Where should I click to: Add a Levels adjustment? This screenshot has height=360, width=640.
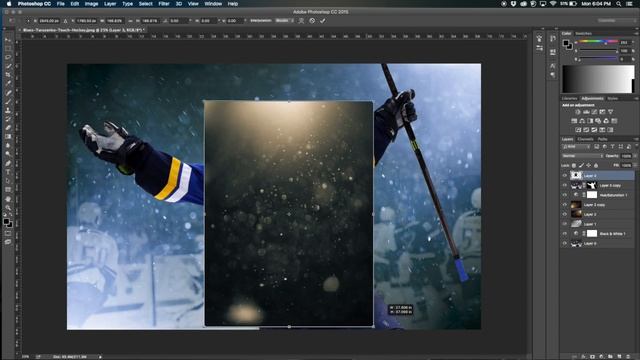pyautogui.click(x=586, y=112)
